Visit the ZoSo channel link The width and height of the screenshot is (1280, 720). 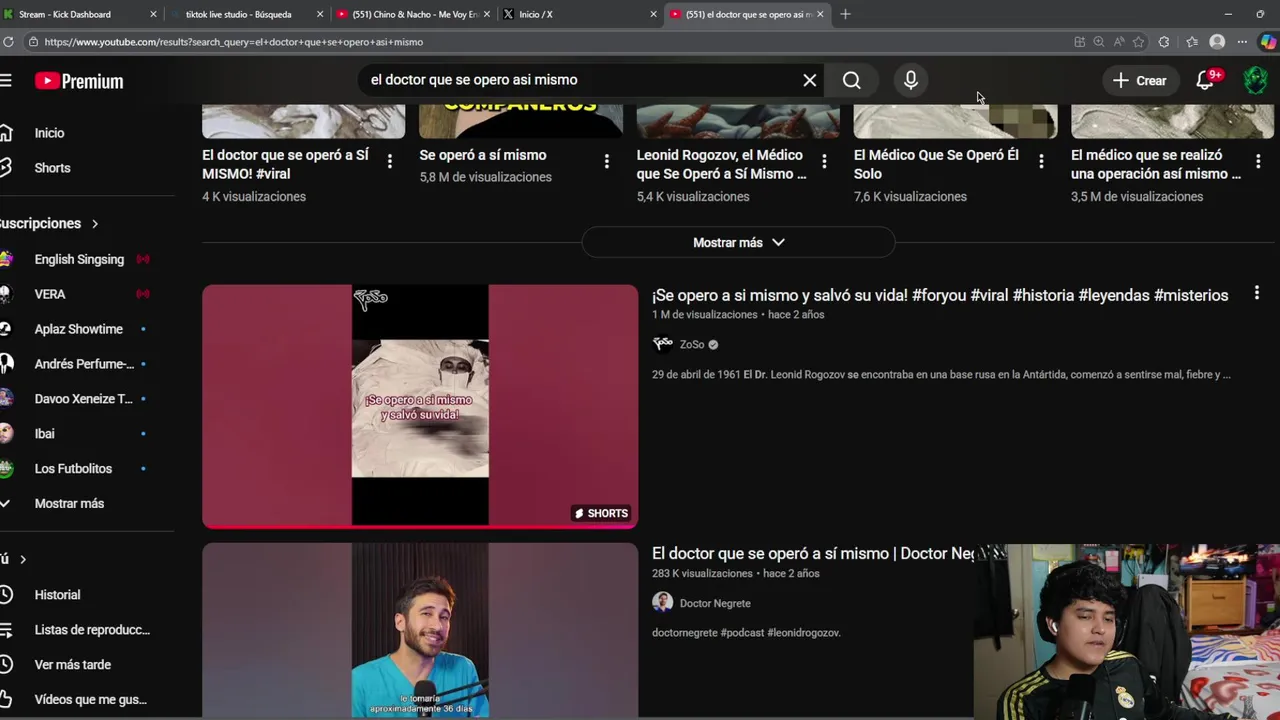click(692, 344)
